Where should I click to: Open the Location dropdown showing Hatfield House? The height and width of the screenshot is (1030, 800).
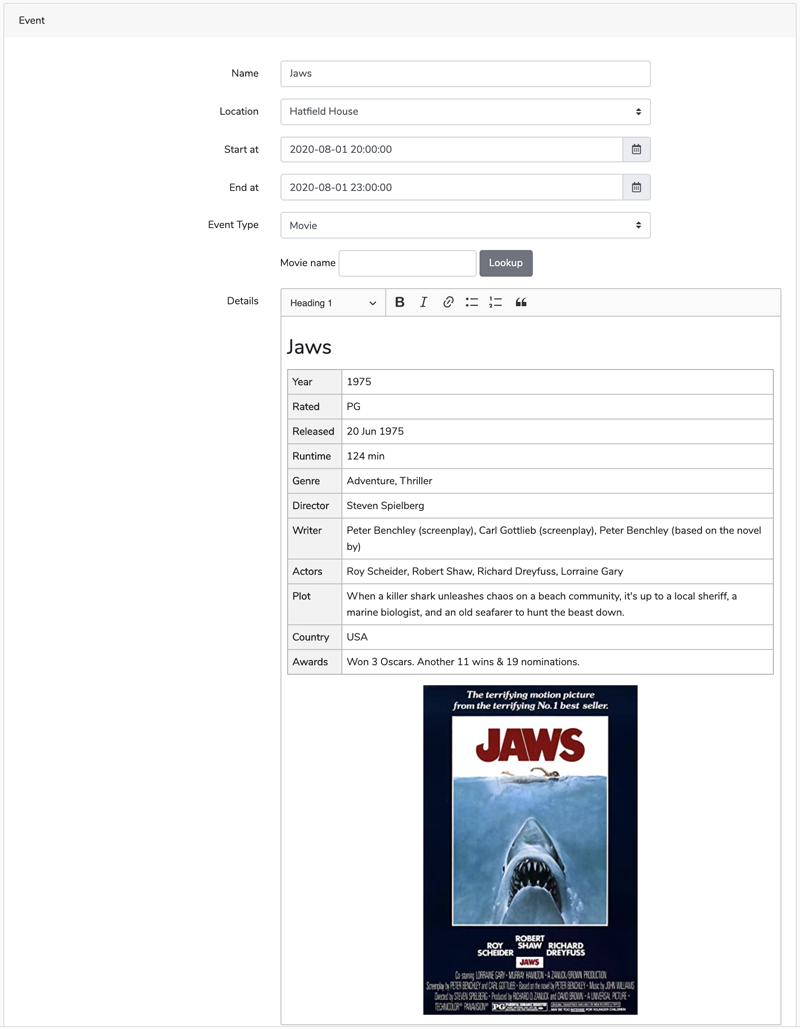tap(465, 112)
